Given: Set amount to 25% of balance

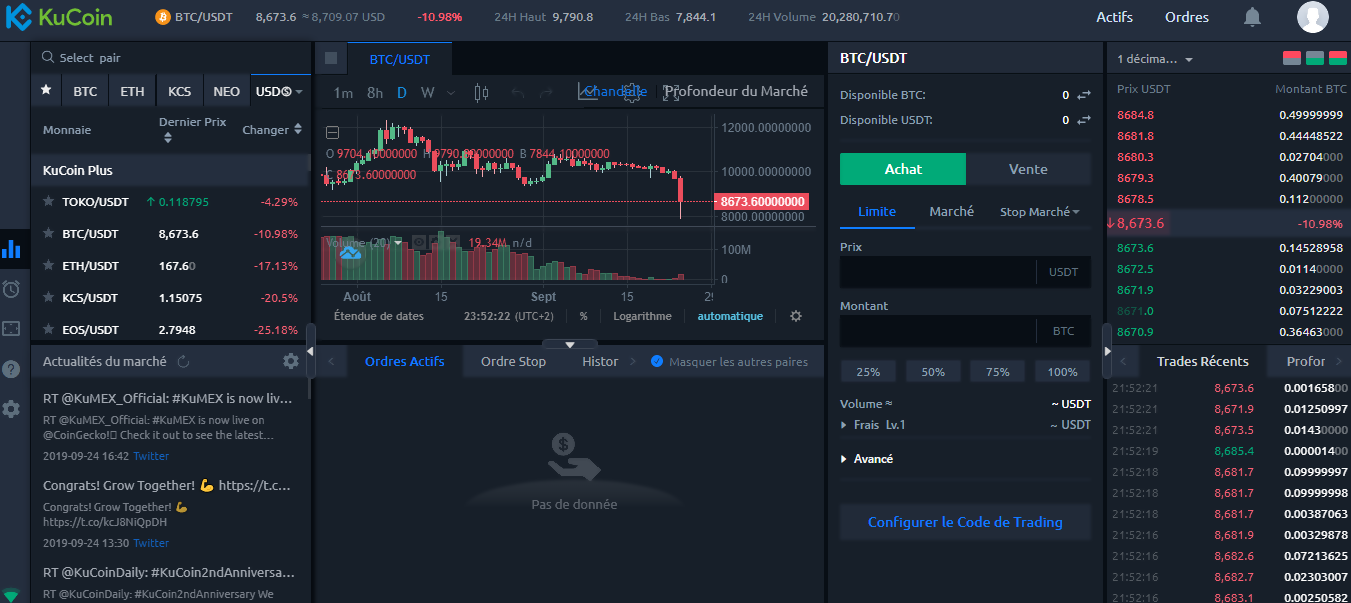Looking at the screenshot, I should (868, 372).
